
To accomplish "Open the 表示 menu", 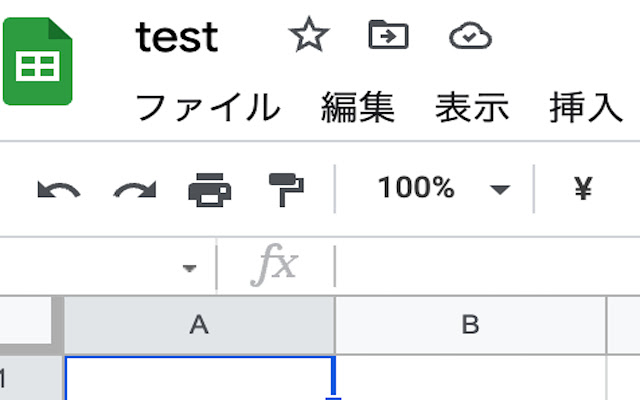I will point(472,107).
